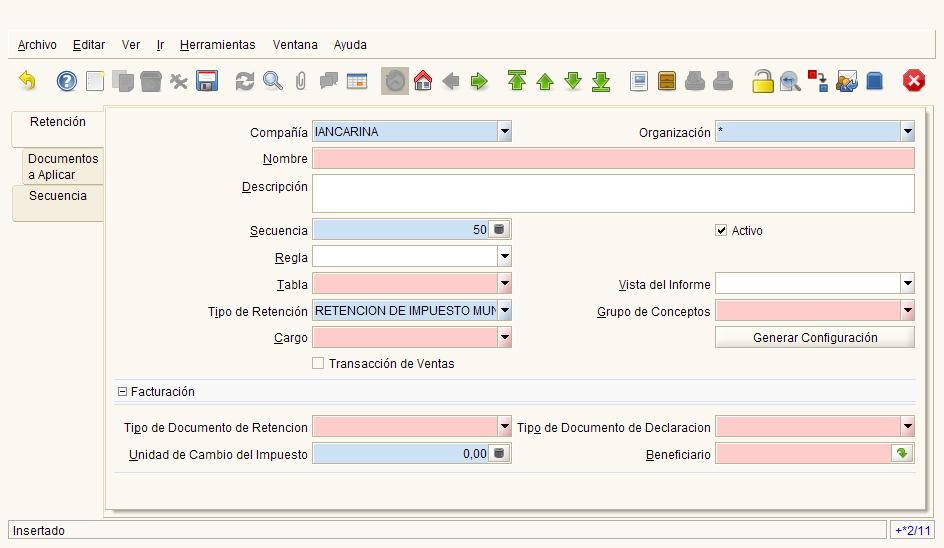Click into the Descripción text area
The width and height of the screenshot is (944, 548).
tap(613, 193)
